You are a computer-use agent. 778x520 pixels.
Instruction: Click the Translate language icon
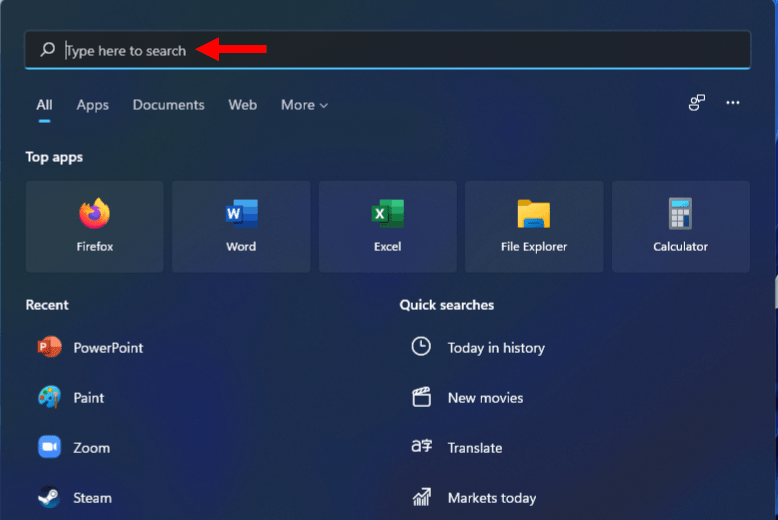click(421, 446)
